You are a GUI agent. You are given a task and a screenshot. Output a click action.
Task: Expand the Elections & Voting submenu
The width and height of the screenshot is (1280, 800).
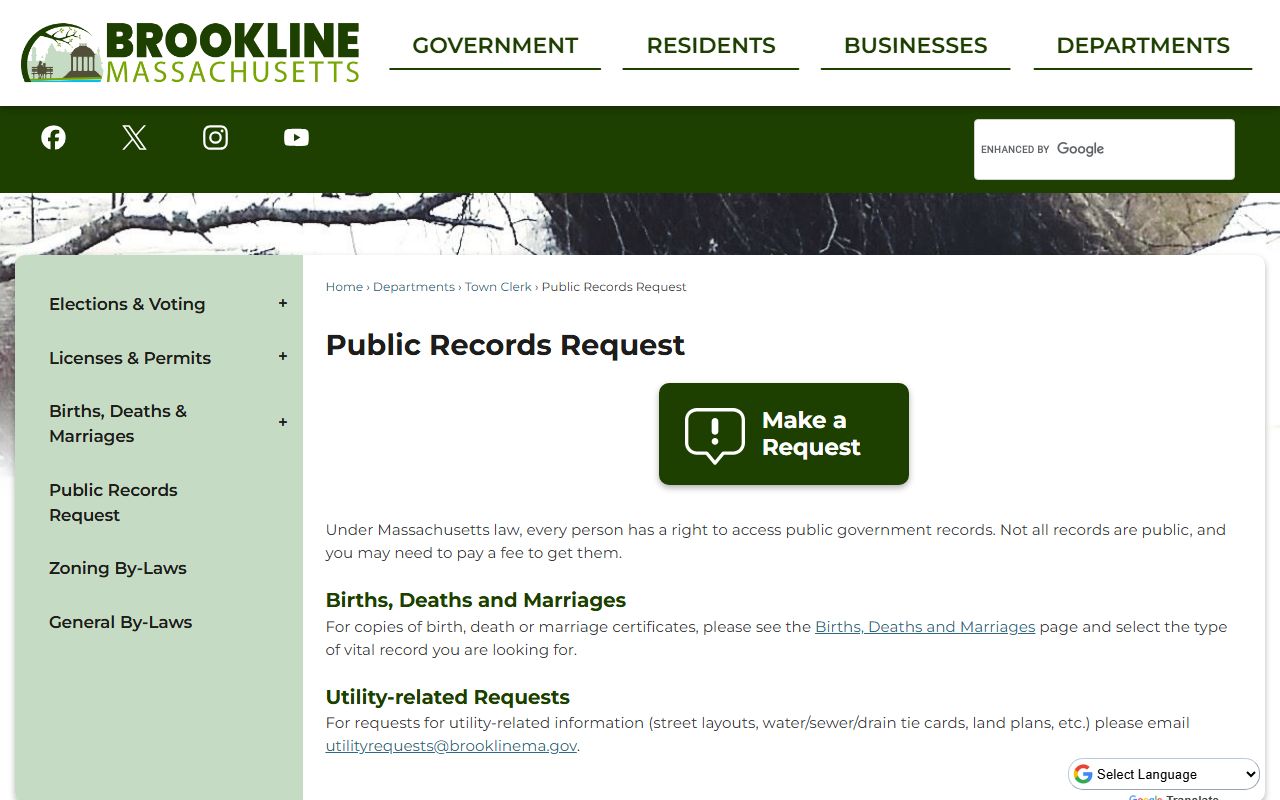point(283,304)
